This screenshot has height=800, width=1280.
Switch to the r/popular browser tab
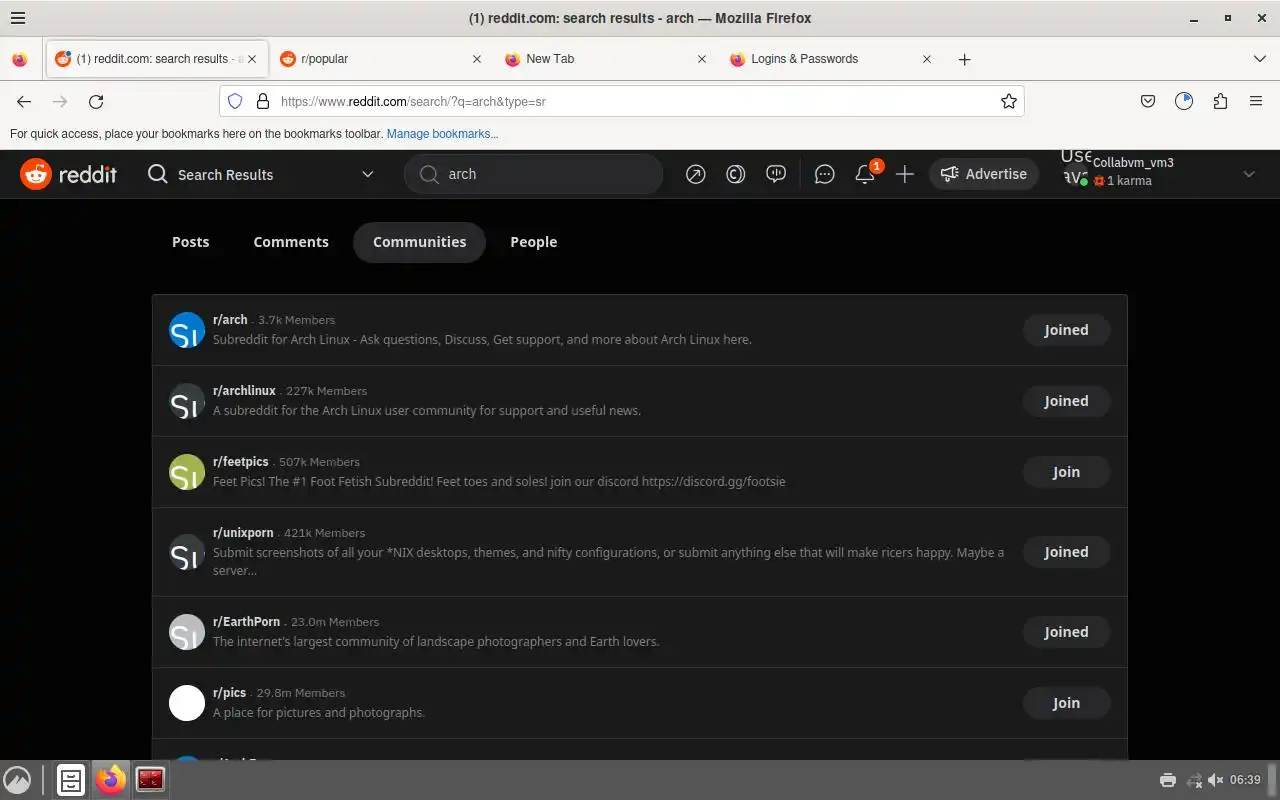click(380, 59)
